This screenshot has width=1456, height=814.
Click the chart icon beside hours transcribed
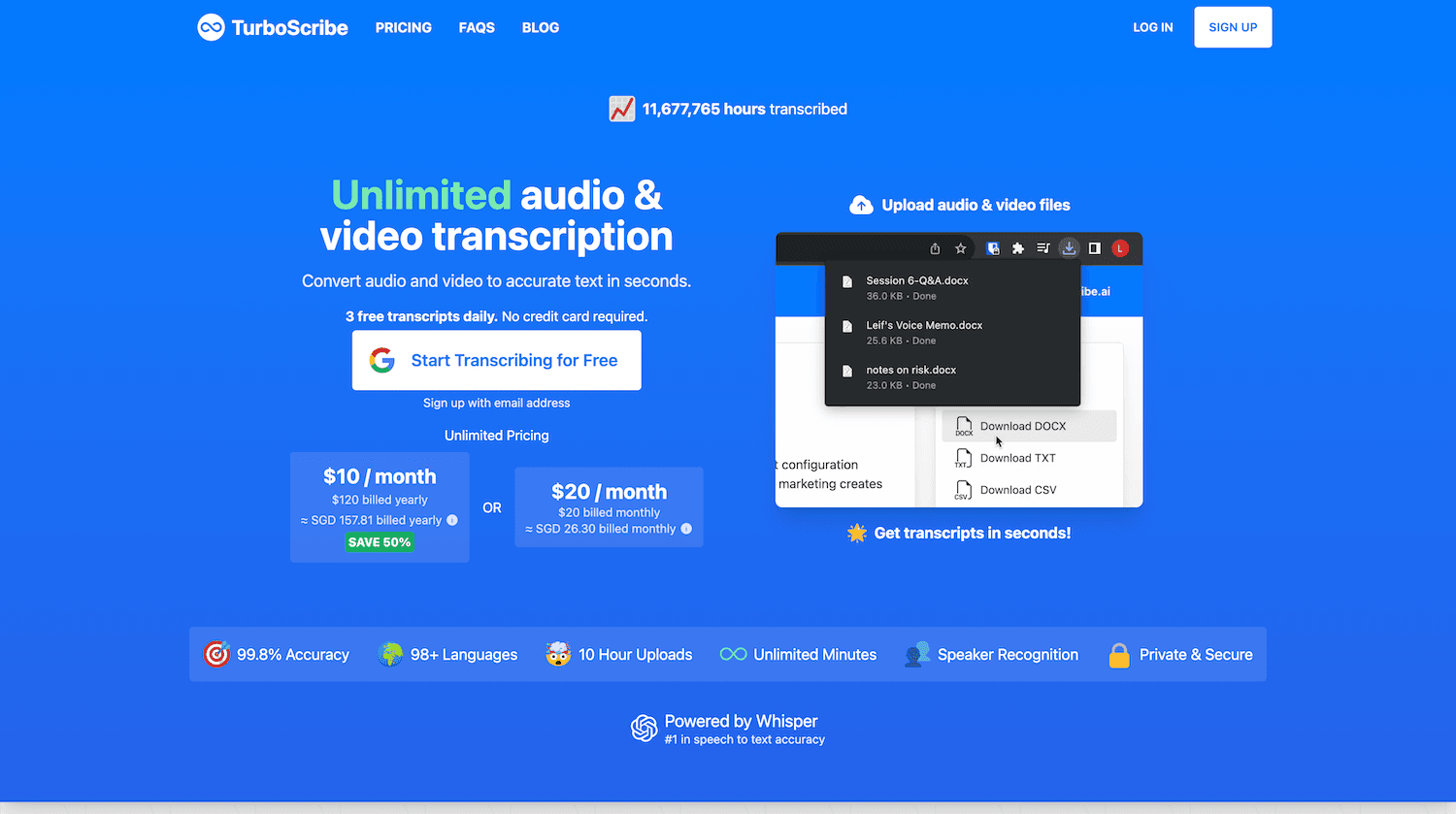[x=622, y=109]
